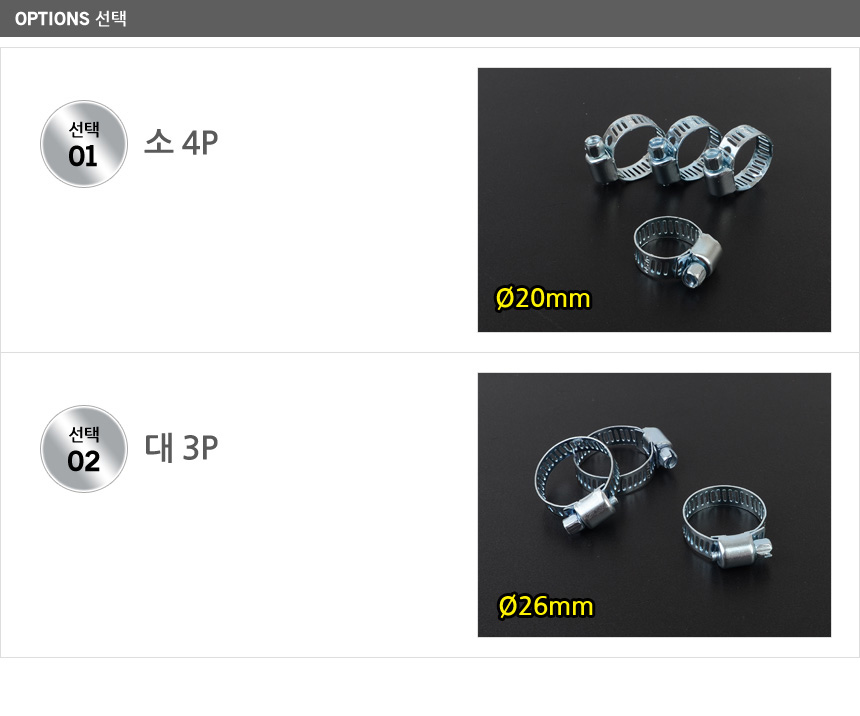The height and width of the screenshot is (716, 860).
Task: Select the 소 4P option label
Action: [x=181, y=143]
